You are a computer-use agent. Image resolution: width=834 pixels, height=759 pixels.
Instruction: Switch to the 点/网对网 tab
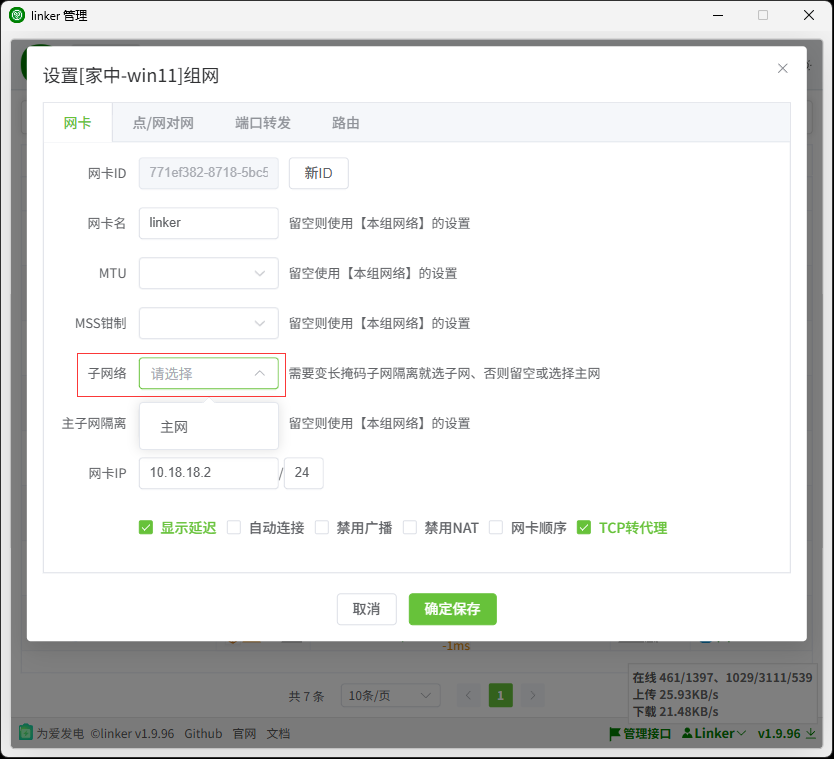click(x=163, y=123)
